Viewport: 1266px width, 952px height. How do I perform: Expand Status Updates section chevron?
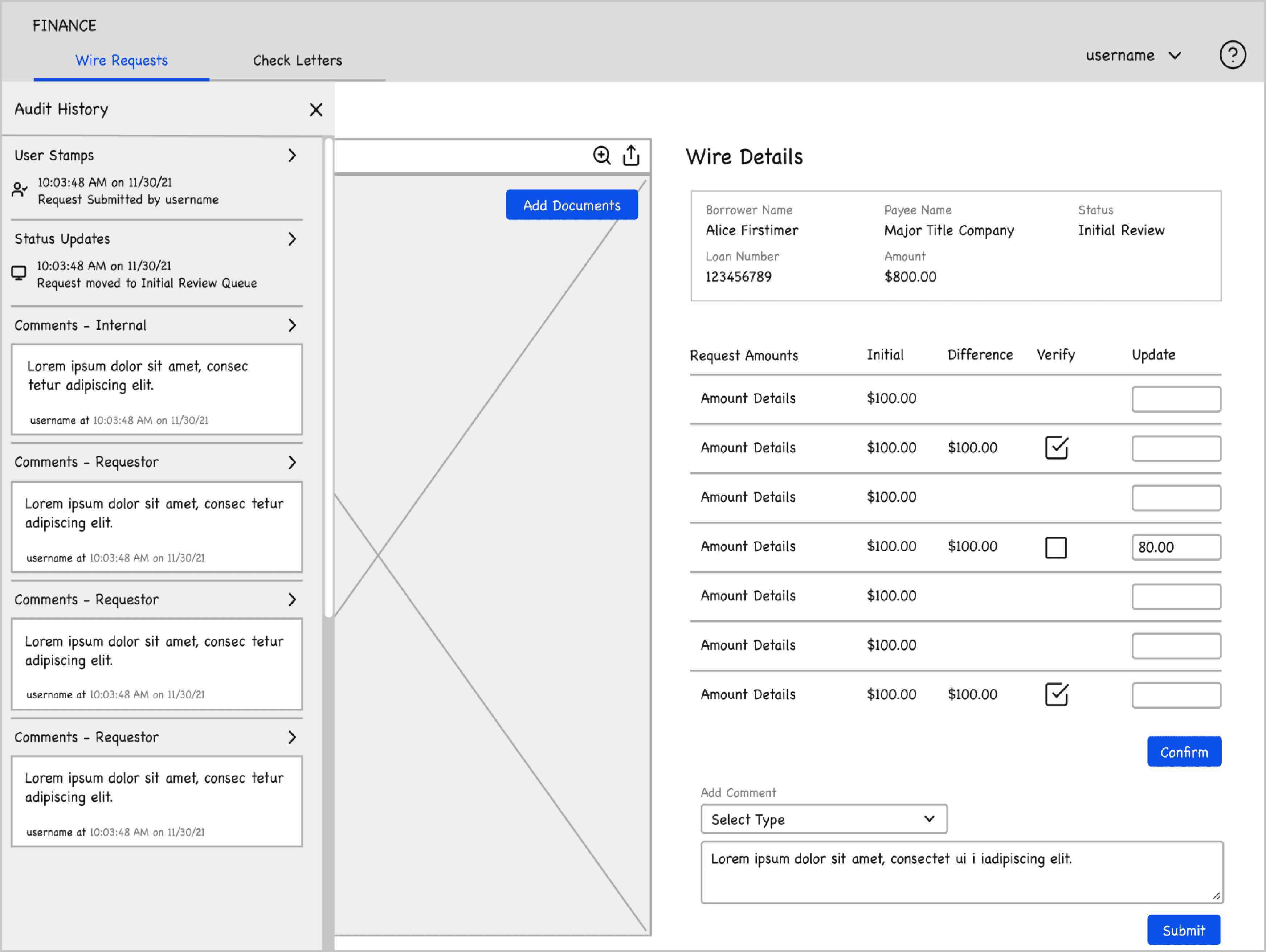pos(293,239)
